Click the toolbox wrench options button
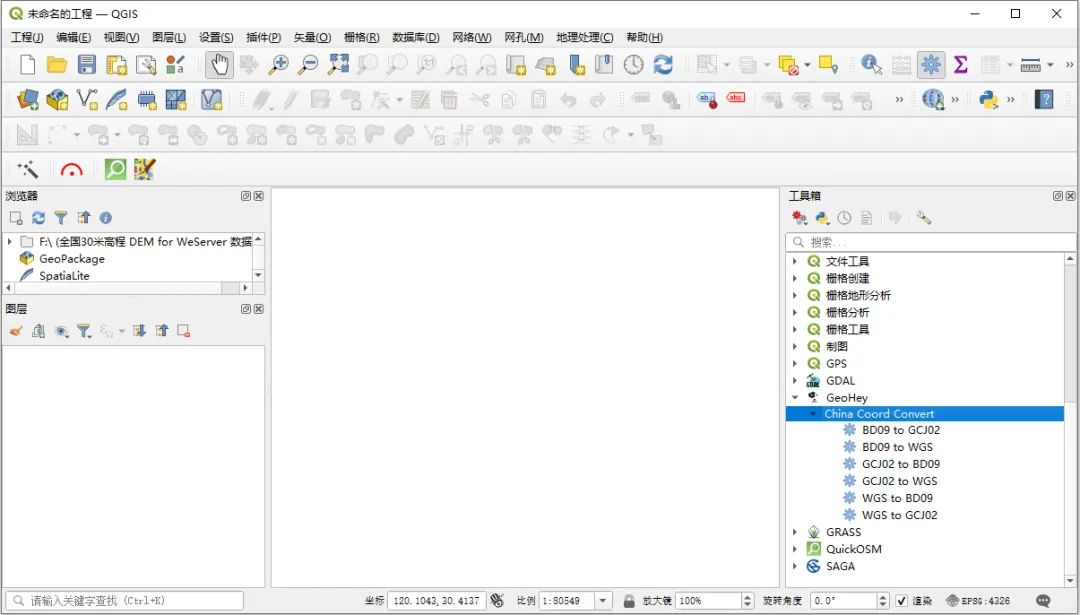Viewport: 1080px width, 615px height. click(x=923, y=217)
